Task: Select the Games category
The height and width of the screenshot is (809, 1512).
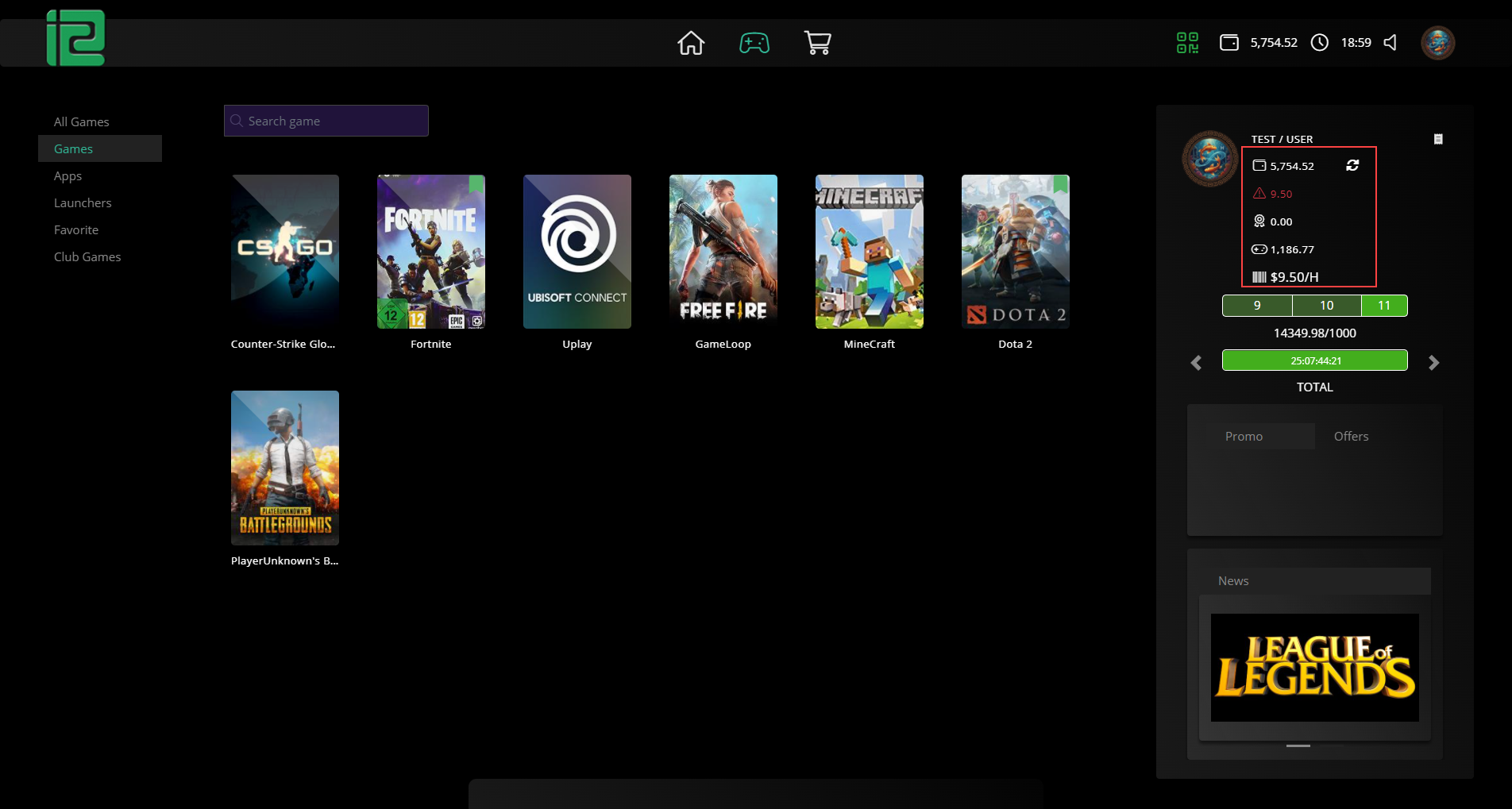Action: [x=100, y=148]
